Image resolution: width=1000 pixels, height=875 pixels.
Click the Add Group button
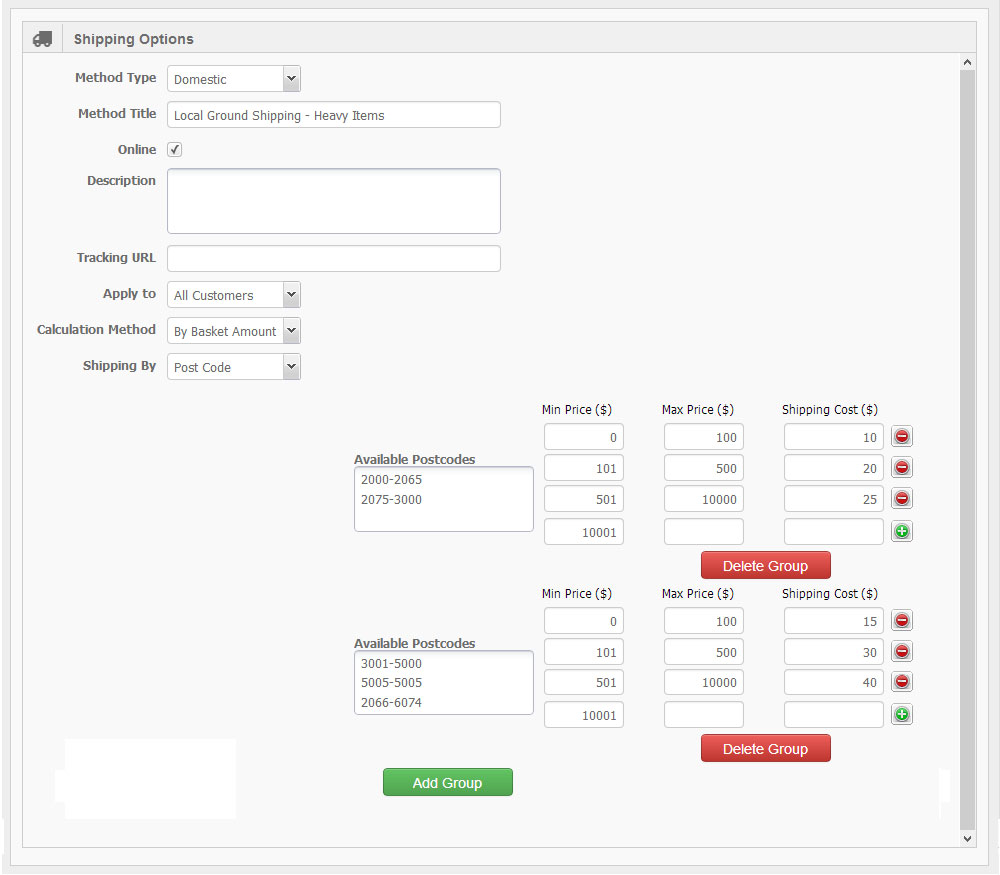tap(448, 783)
